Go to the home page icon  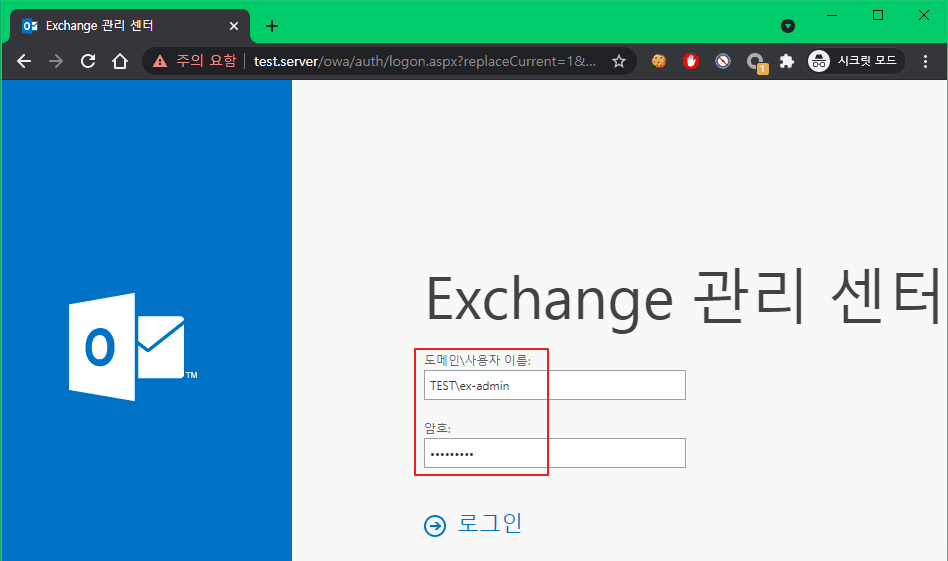pos(120,61)
